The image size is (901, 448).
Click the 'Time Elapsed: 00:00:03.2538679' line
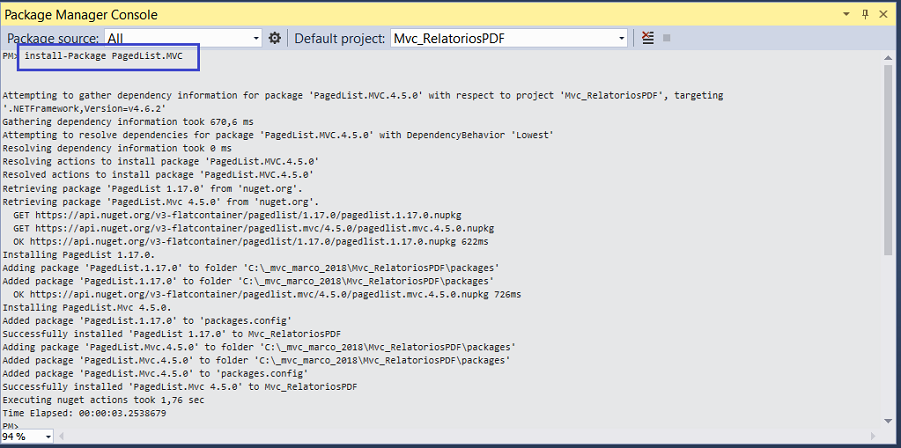[85, 413]
